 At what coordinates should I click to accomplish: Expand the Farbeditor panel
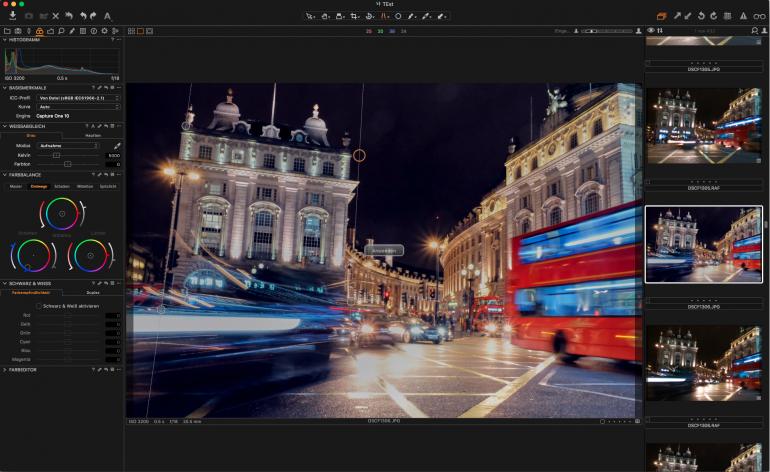(4, 370)
